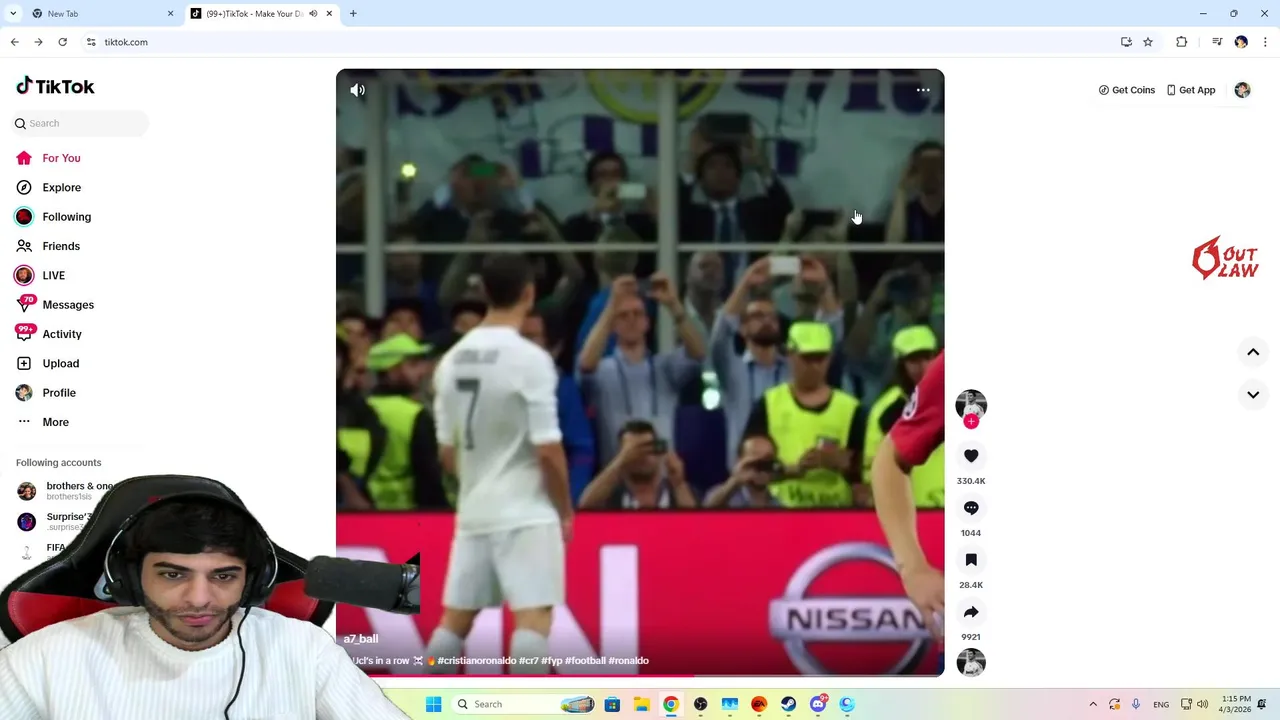Image resolution: width=1280 pixels, height=720 pixels.
Task: Open Chrome three-dot menu
Action: (x=1265, y=42)
